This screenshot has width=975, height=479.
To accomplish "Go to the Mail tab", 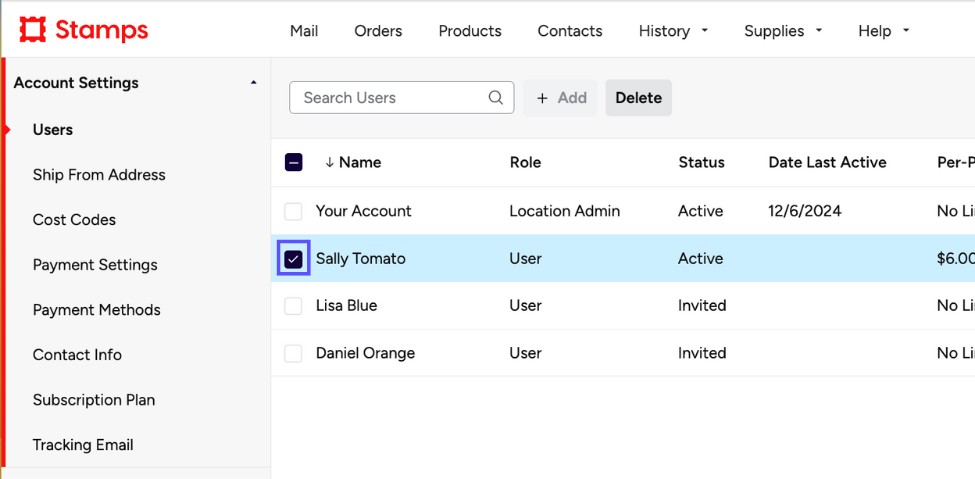I will coord(304,31).
